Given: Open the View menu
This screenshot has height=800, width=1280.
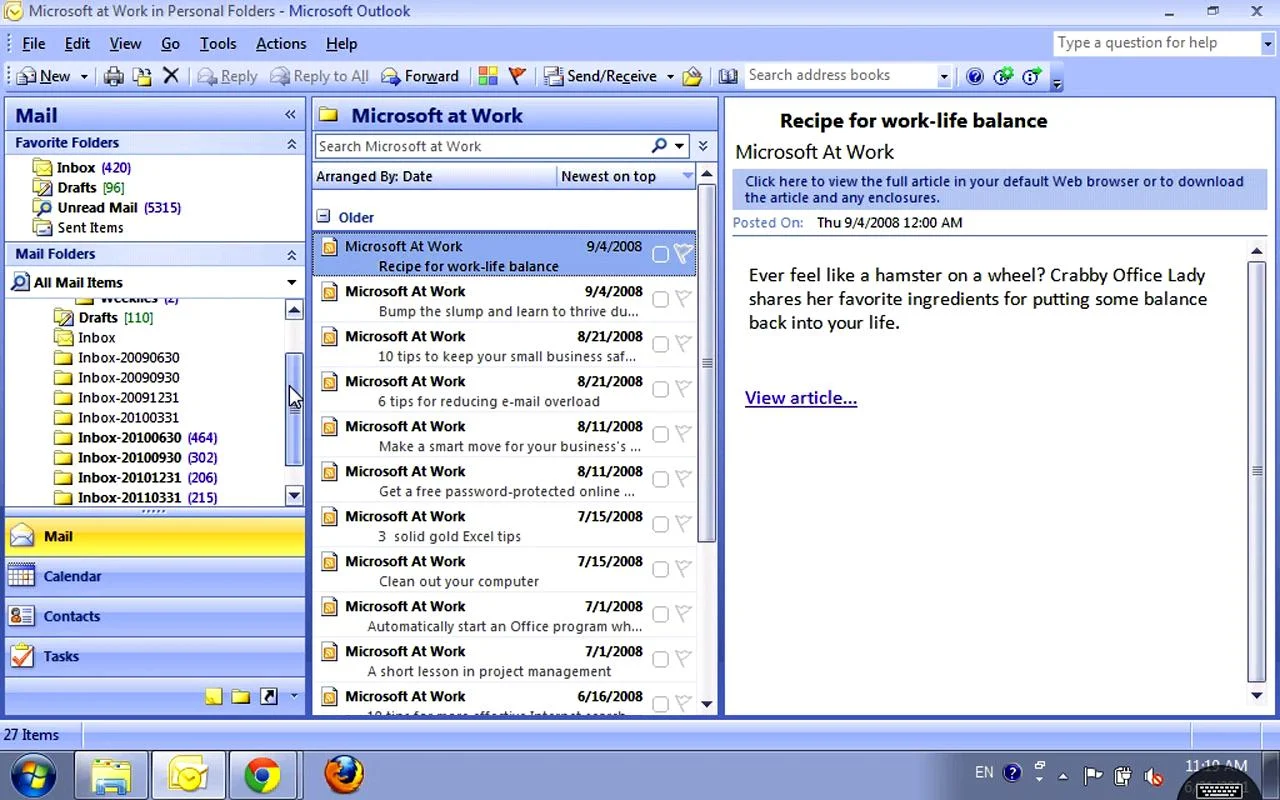Looking at the screenshot, I should point(125,44).
